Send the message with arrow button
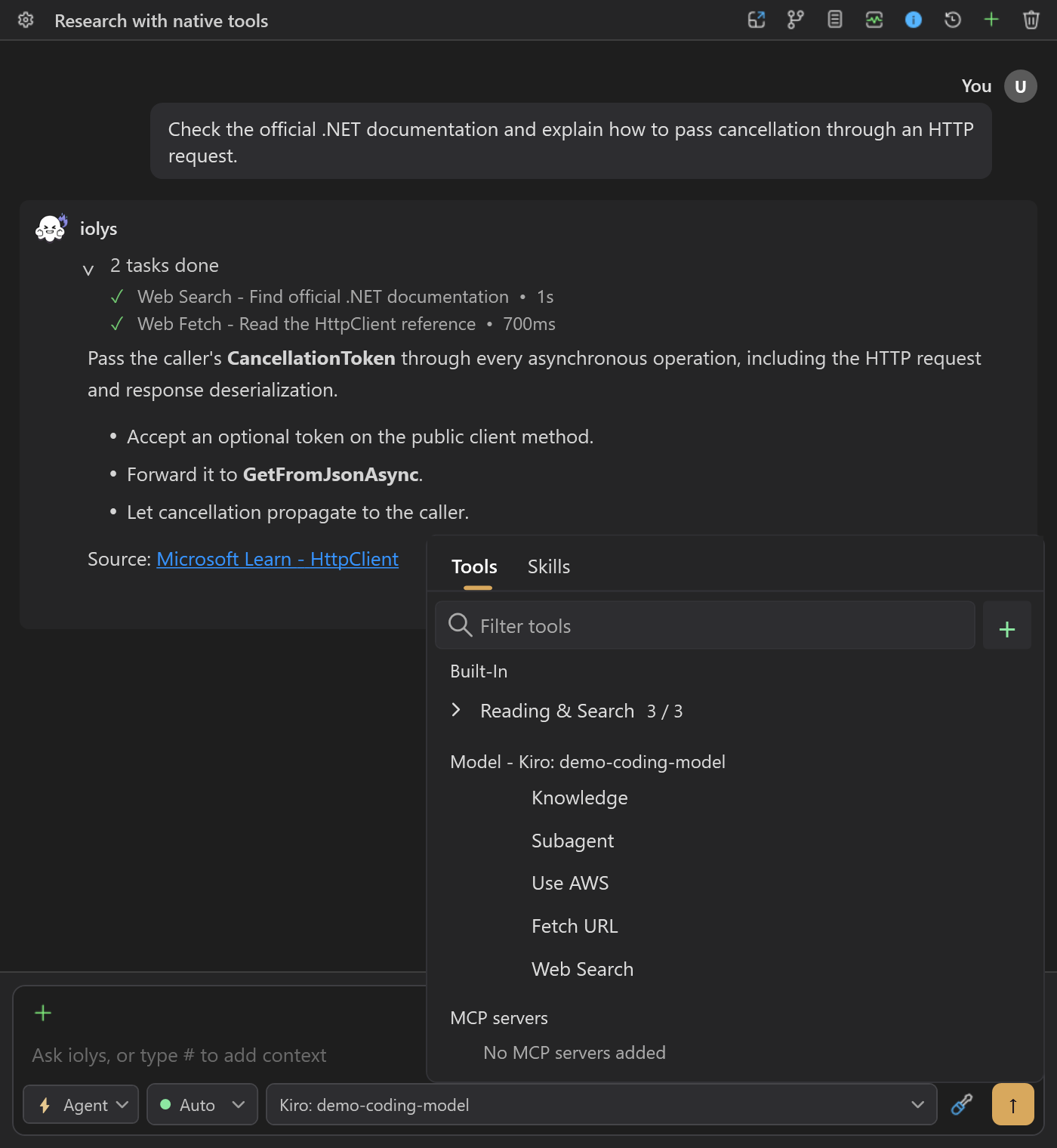This screenshot has height=1148, width=1057. pyautogui.click(x=1013, y=1104)
